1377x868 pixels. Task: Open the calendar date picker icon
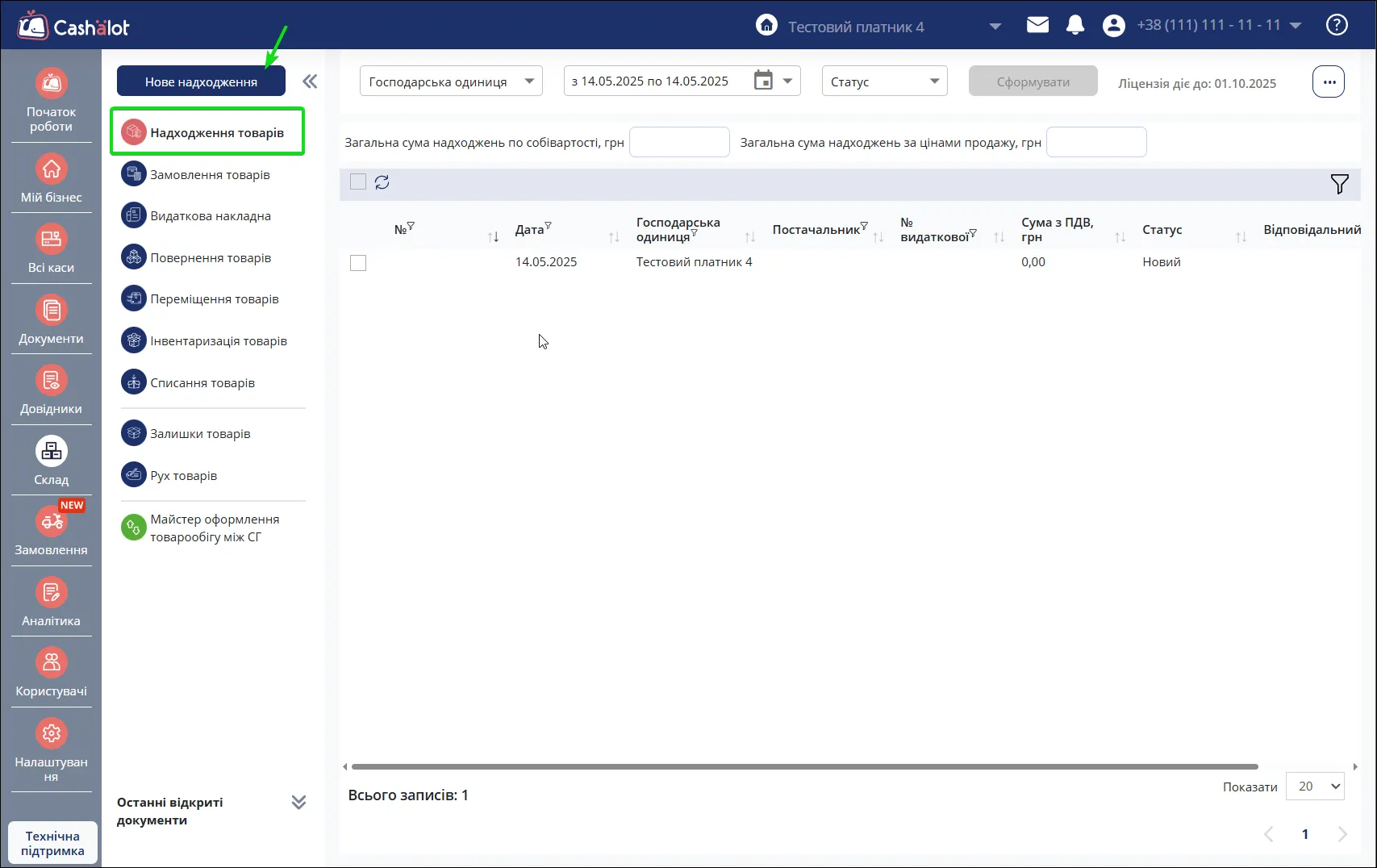click(x=763, y=81)
